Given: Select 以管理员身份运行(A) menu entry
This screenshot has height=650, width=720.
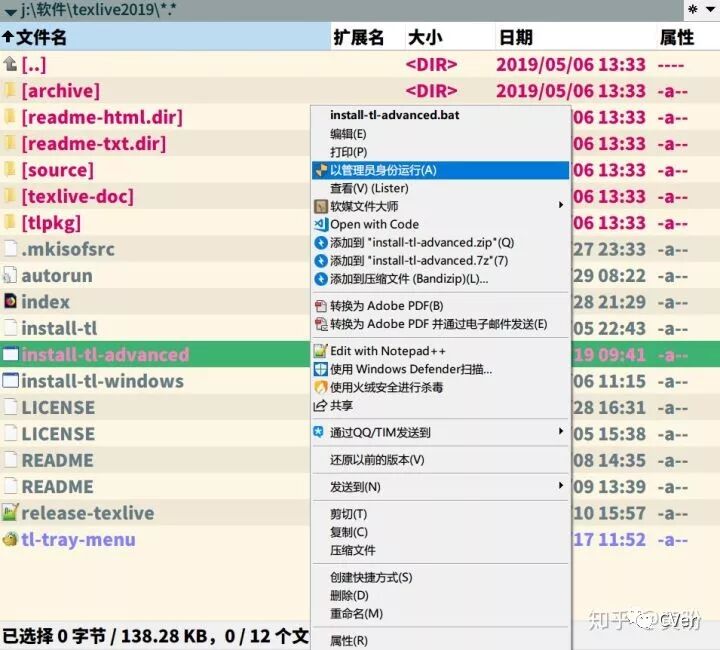Looking at the screenshot, I should point(440,170).
